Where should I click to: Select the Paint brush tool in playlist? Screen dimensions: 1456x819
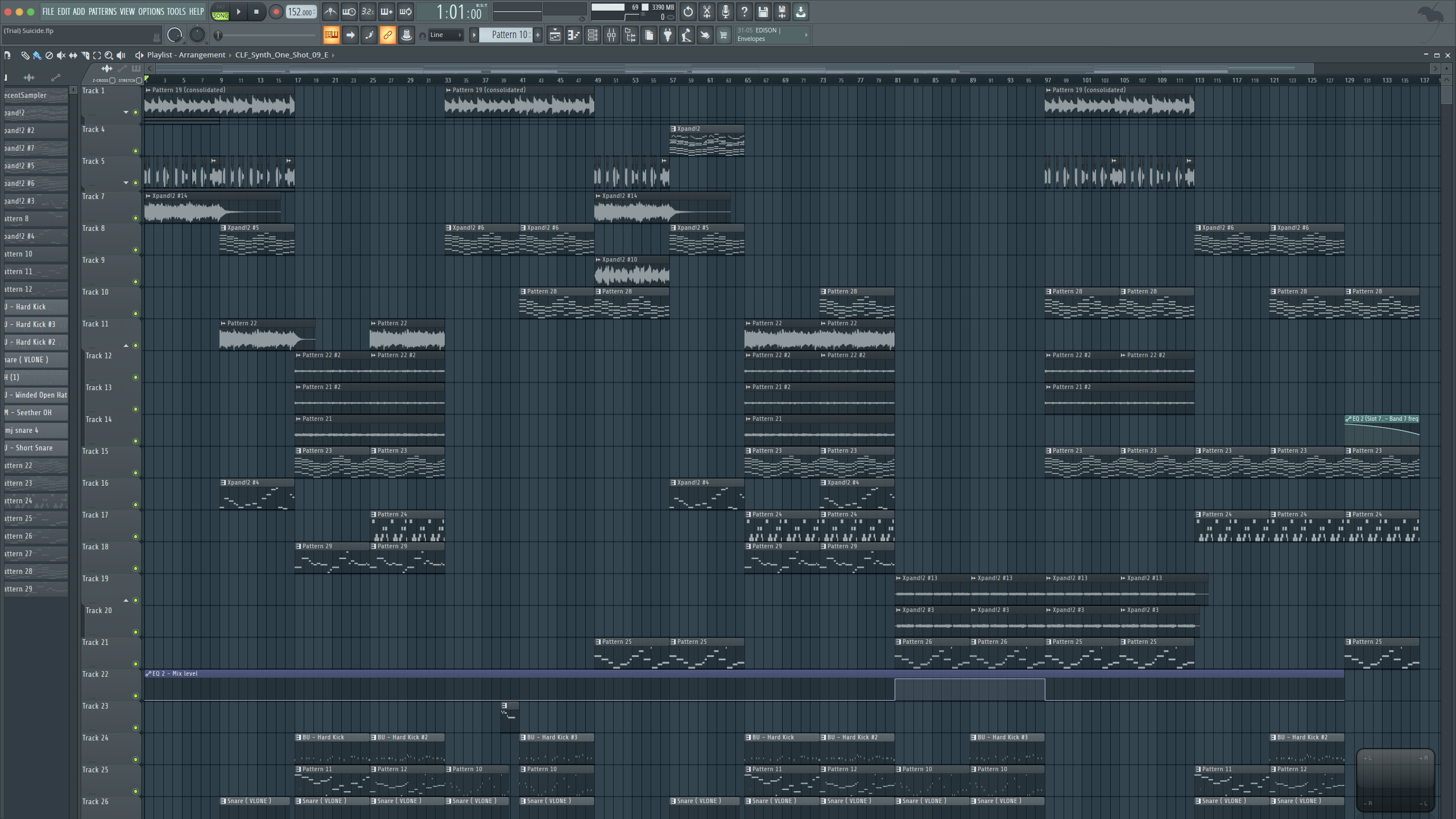(x=36, y=55)
